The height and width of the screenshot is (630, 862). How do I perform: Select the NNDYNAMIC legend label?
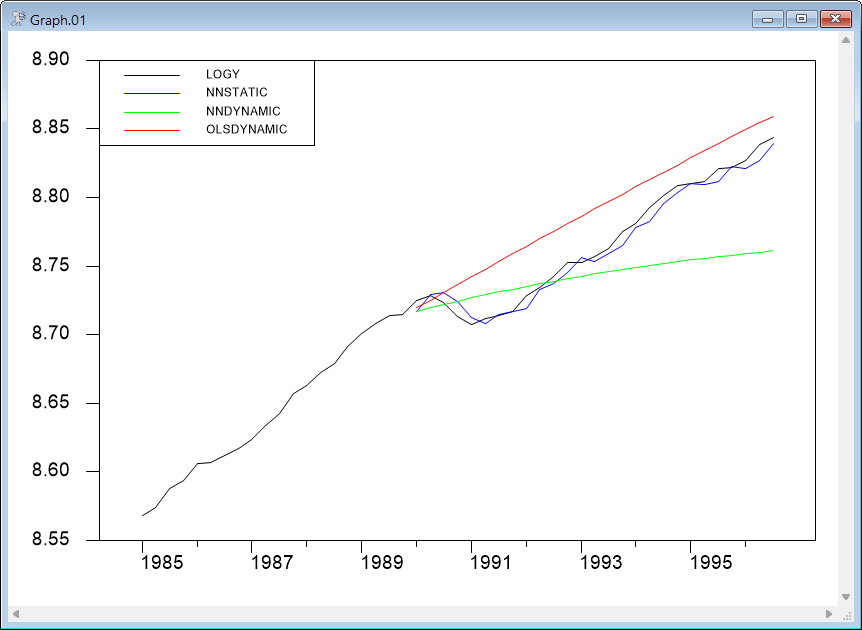click(x=242, y=111)
